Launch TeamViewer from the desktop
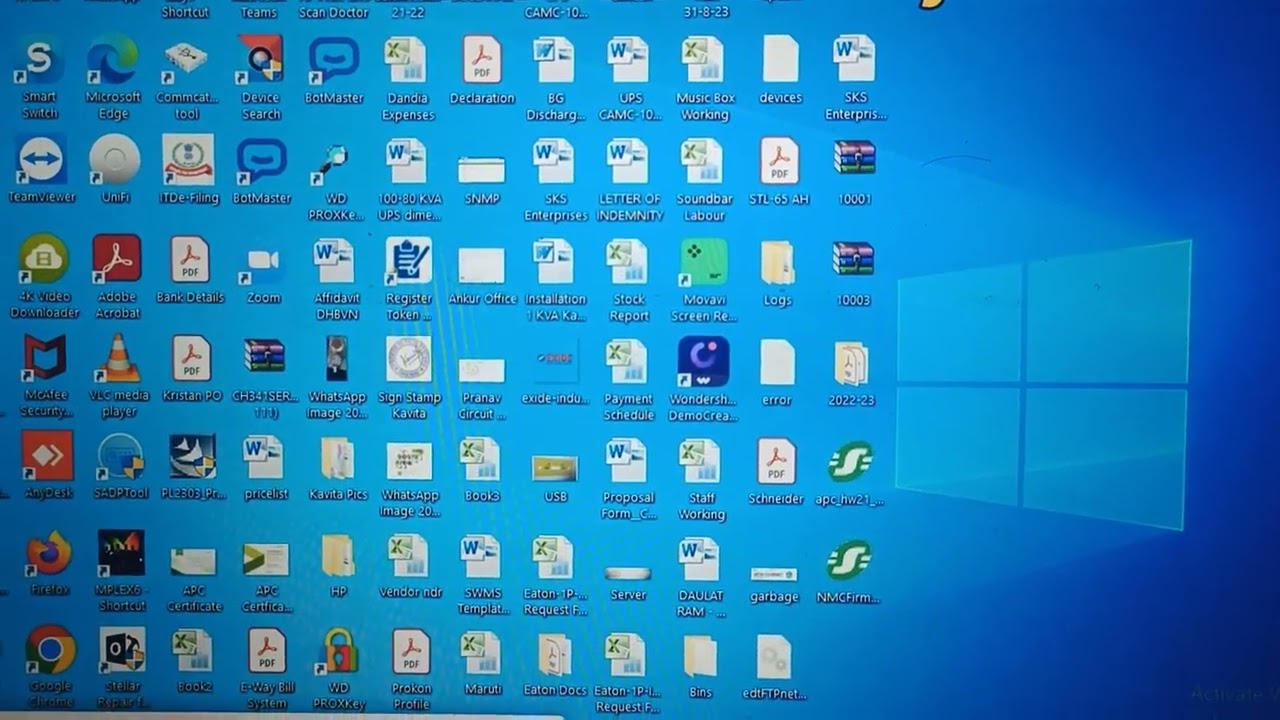The image size is (1280, 720). (41, 160)
